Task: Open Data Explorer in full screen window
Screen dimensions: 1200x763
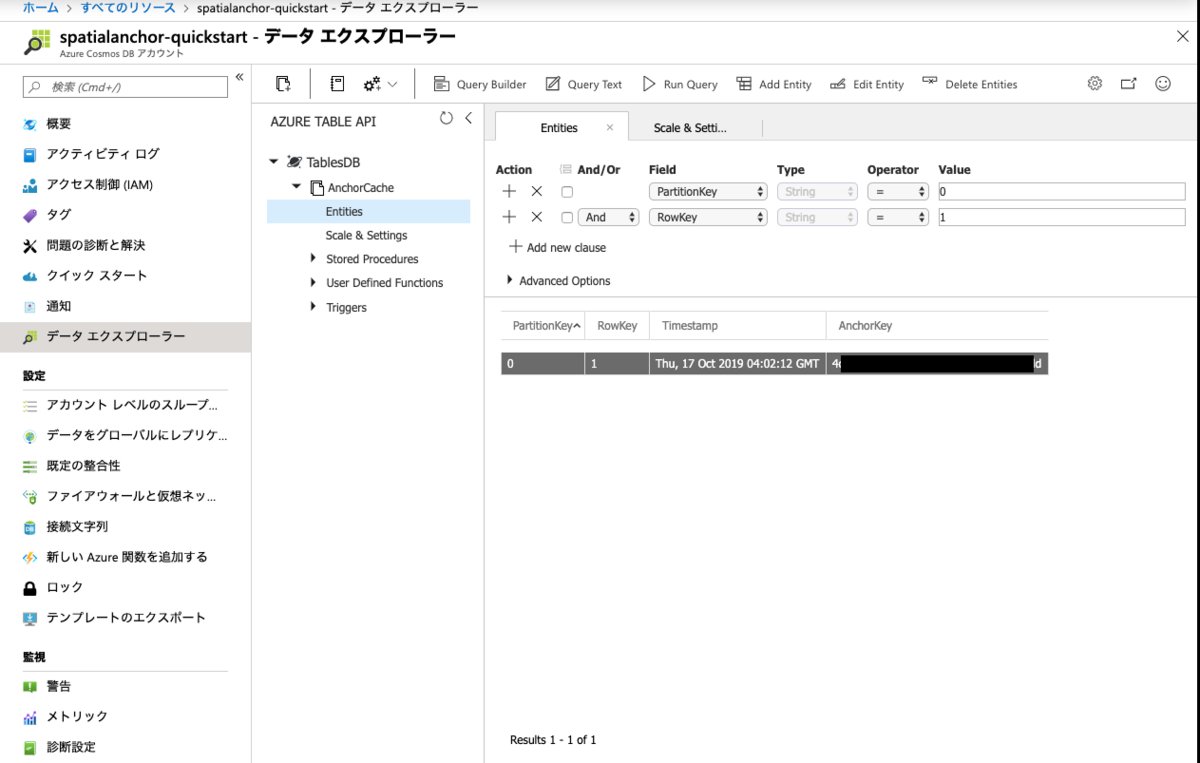Action: point(1128,84)
